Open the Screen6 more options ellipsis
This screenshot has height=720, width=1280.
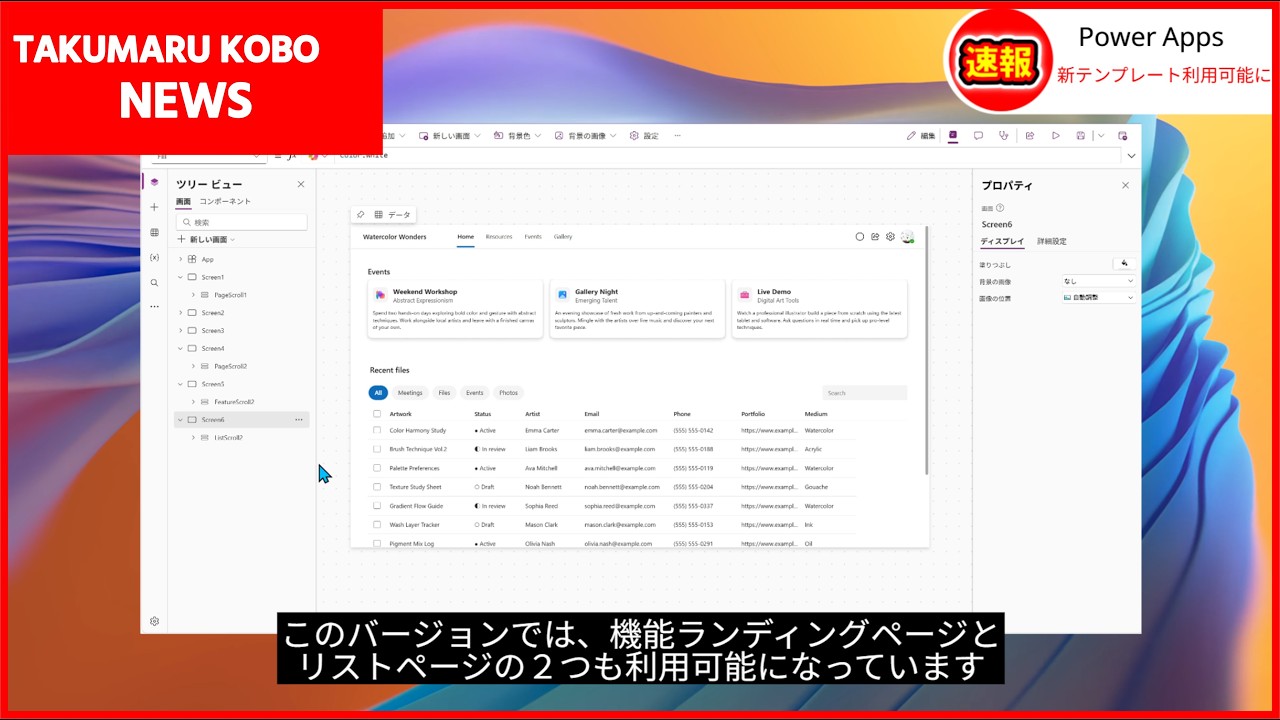pyautogui.click(x=299, y=420)
